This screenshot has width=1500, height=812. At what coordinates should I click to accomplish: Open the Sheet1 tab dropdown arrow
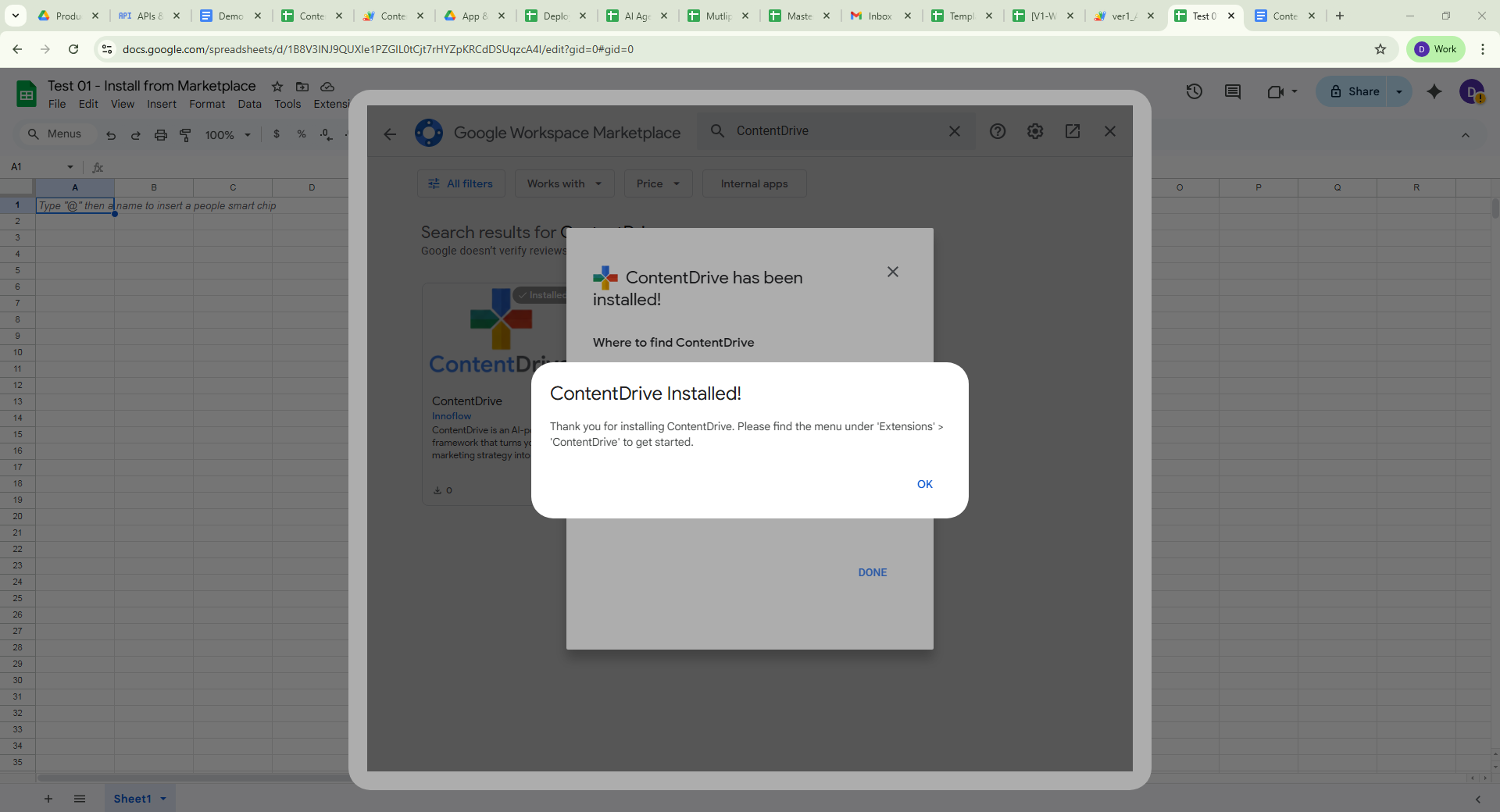[x=163, y=799]
